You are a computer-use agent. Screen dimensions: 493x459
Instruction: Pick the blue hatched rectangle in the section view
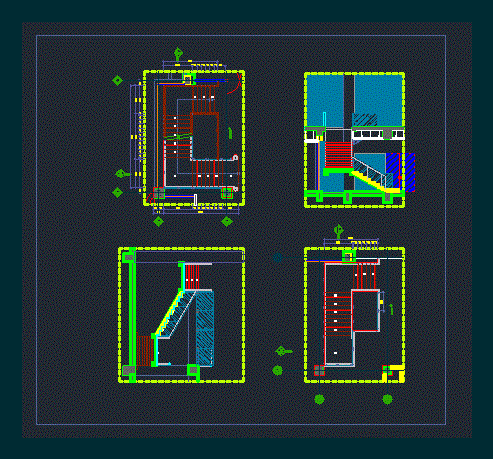pos(400,172)
